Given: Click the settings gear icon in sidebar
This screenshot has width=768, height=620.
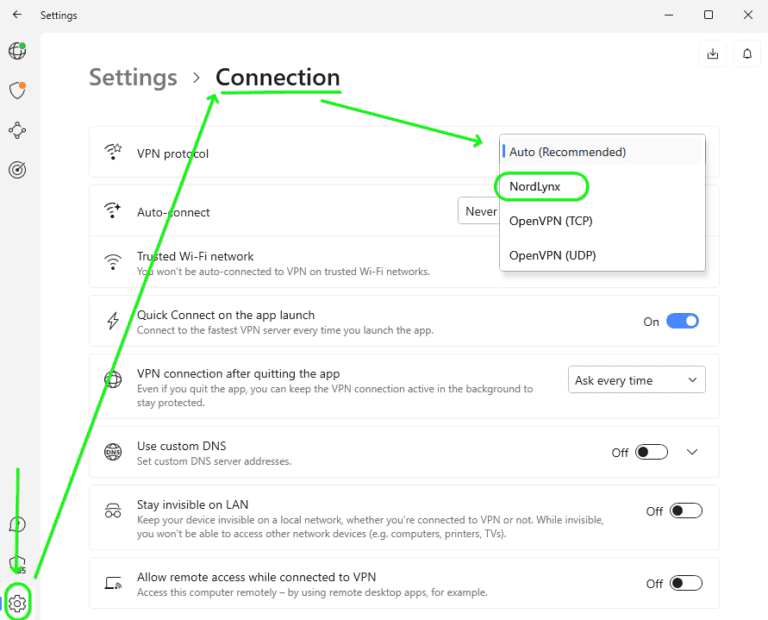Looking at the screenshot, I should [x=17, y=602].
